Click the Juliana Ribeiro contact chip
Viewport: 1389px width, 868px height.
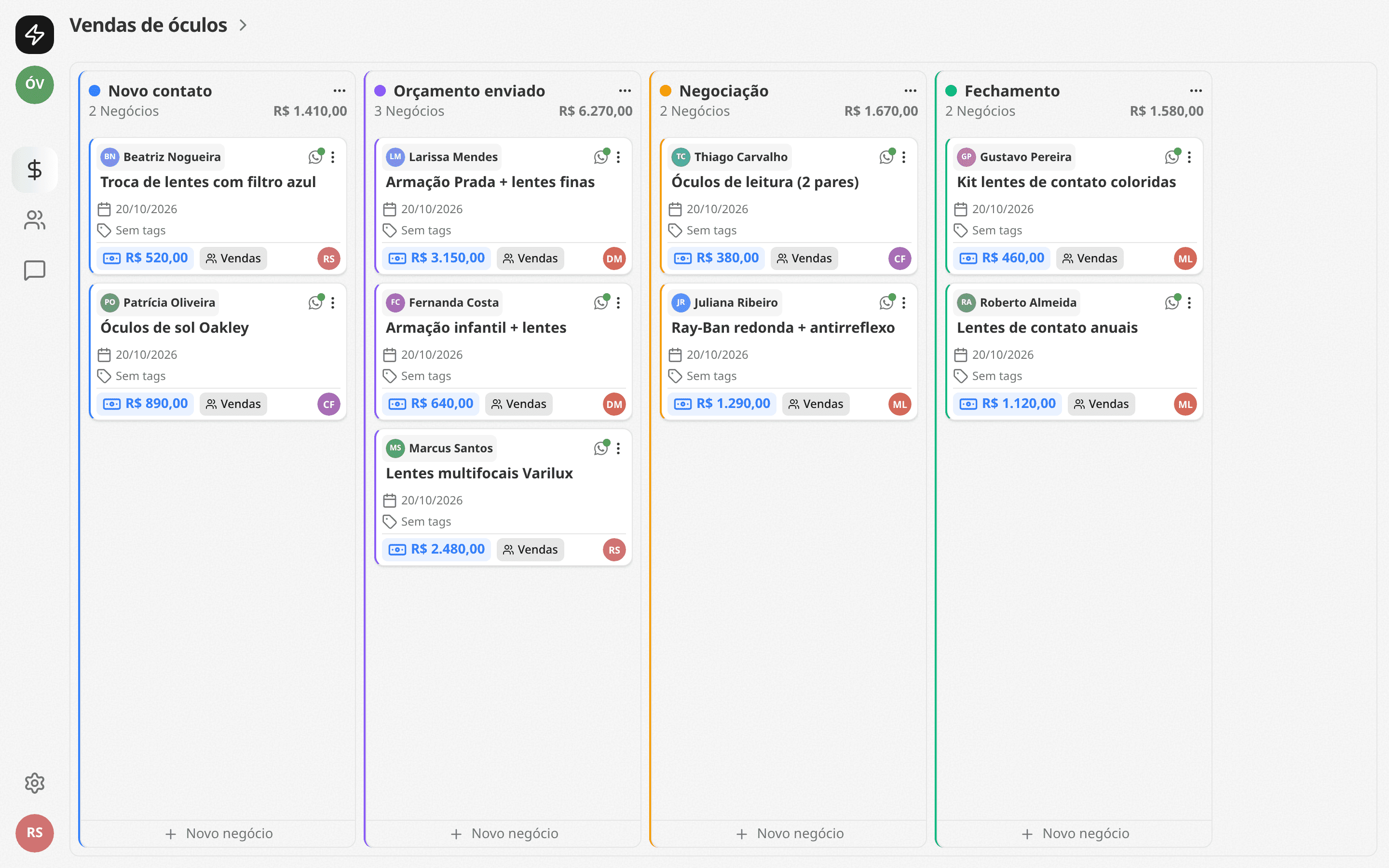[724, 302]
